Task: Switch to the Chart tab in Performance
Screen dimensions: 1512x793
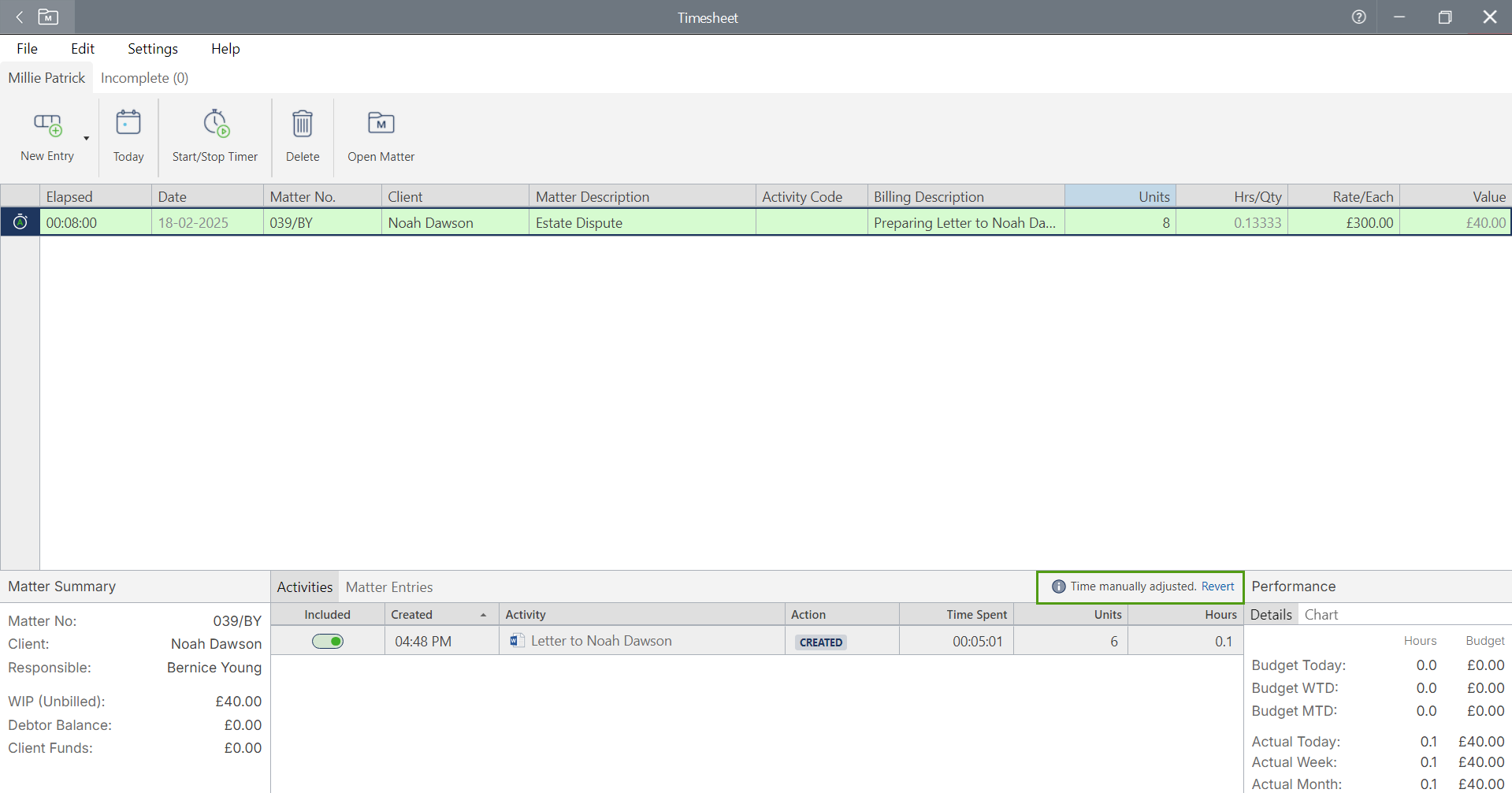Action: [x=1321, y=615]
